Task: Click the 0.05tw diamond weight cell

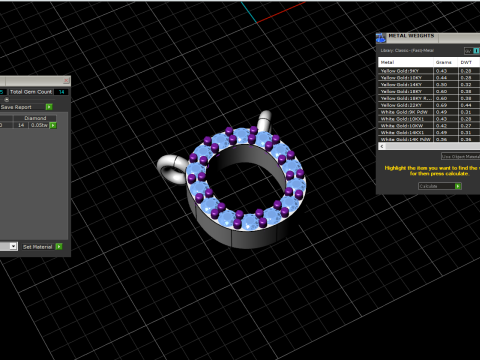Action: tap(39, 125)
